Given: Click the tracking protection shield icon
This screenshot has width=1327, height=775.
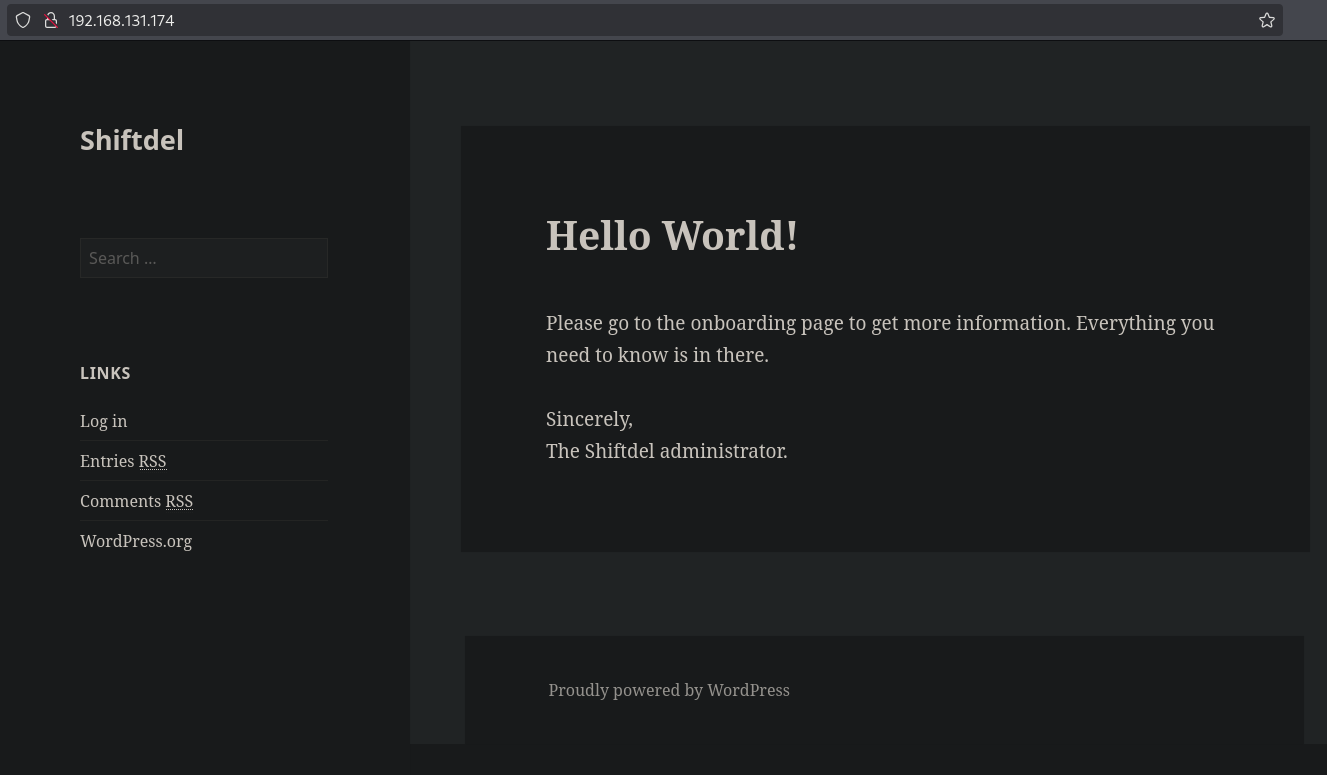Looking at the screenshot, I should [x=23, y=20].
